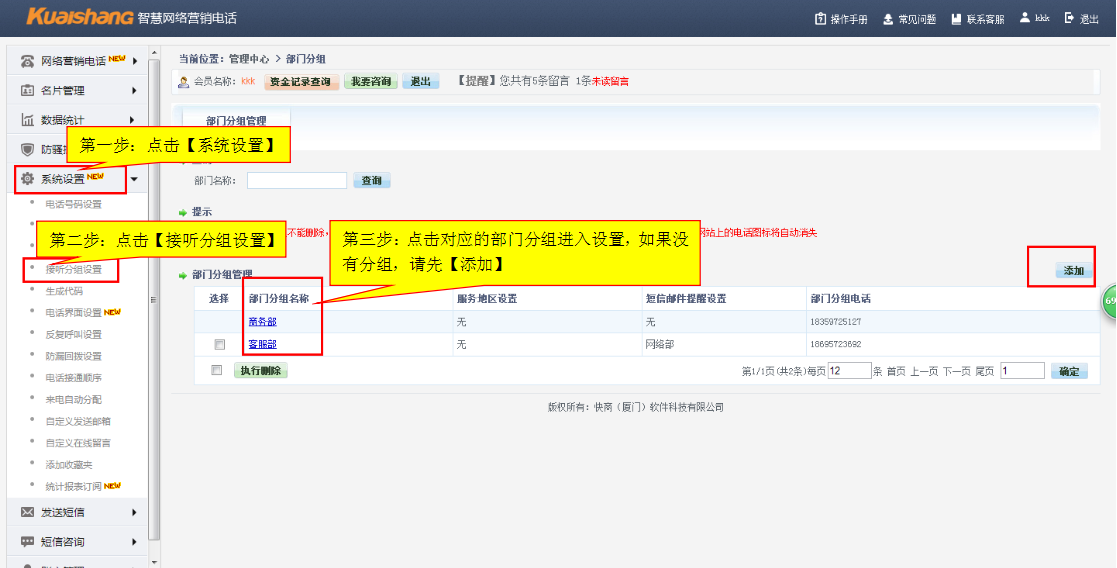Expand the 短信咨询 sidebar menu arrow

[134, 542]
